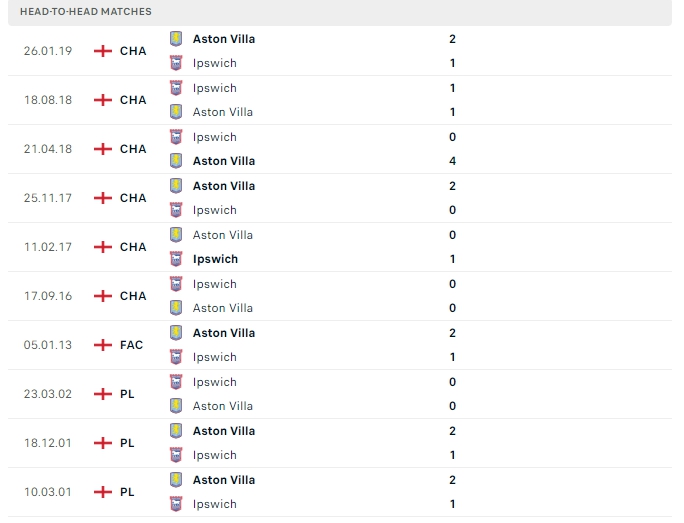Image resolution: width=684 pixels, height=523 pixels.
Task: Click Aston Villa crest in 18.12.01 match
Action: coord(177,431)
